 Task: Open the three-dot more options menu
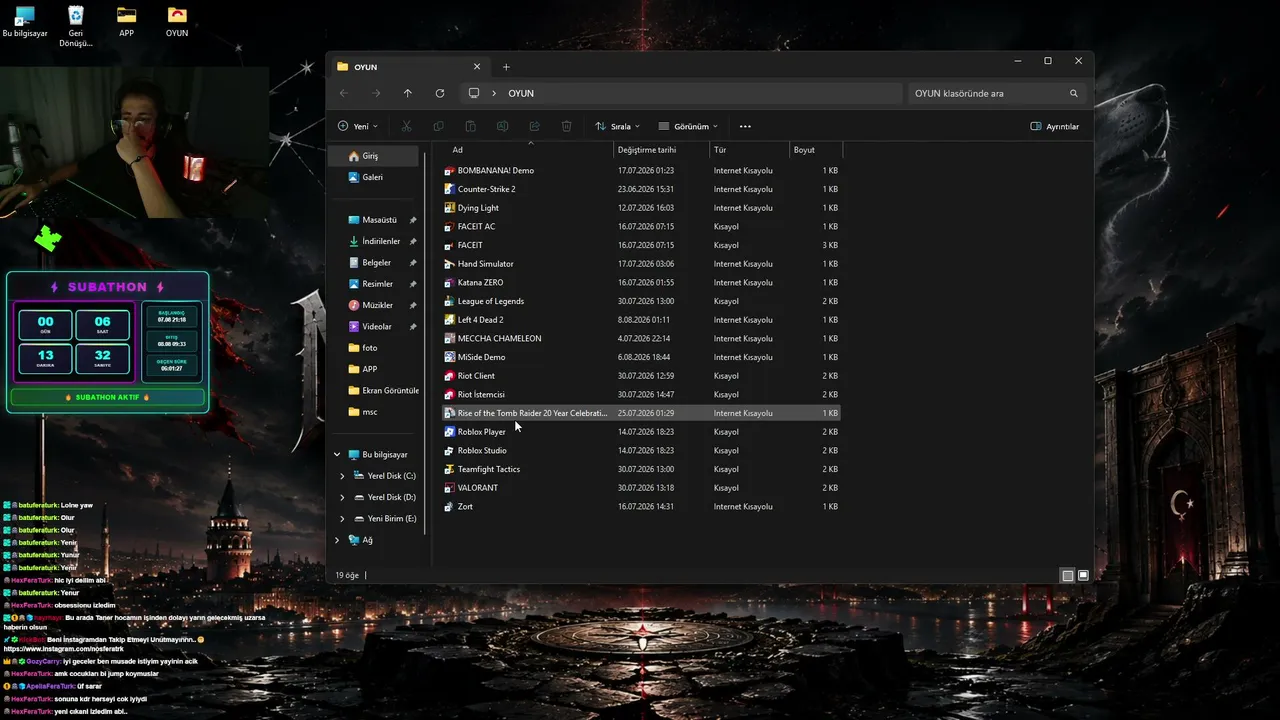tap(745, 126)
